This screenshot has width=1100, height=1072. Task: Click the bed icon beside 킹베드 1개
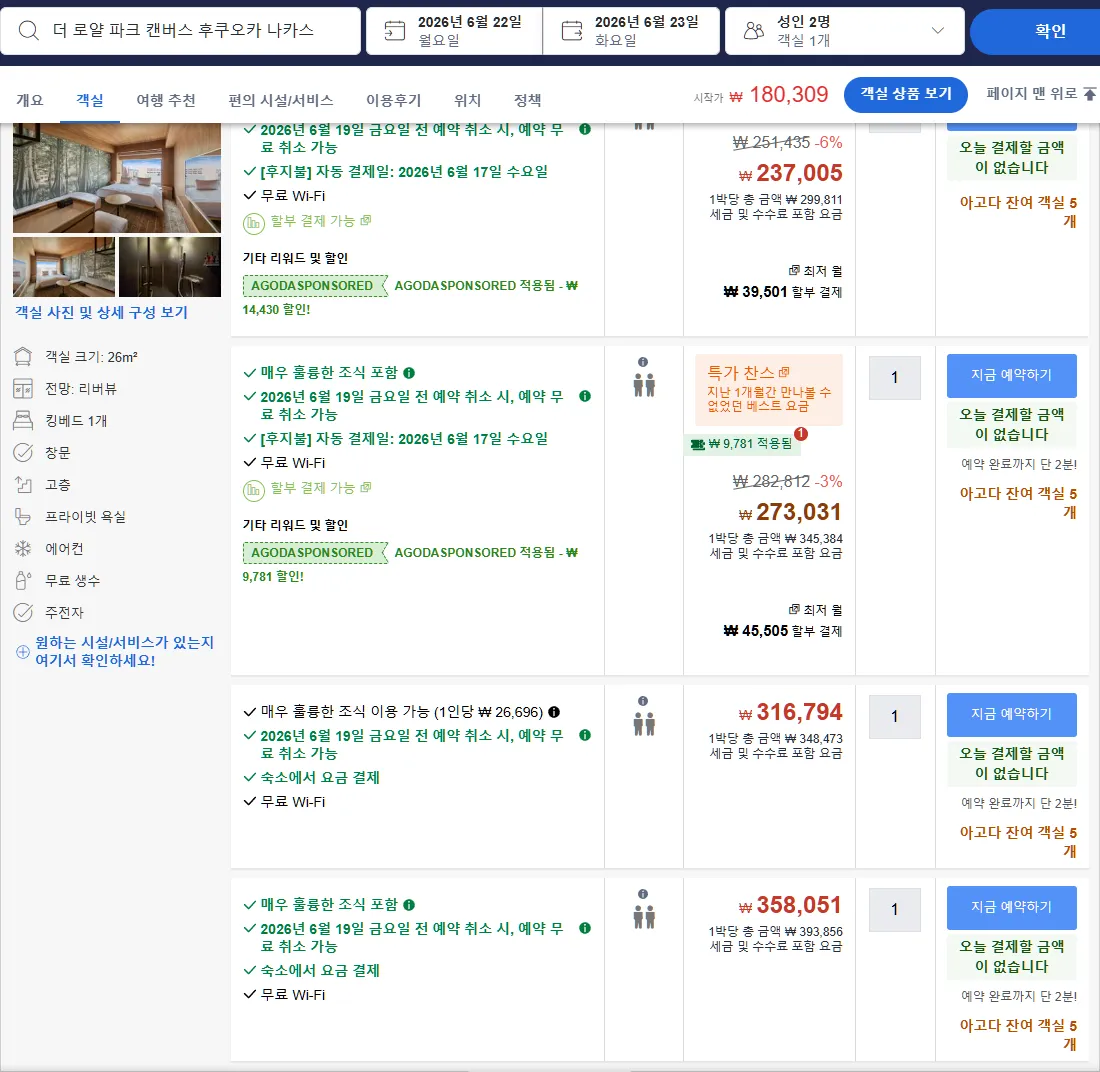pyautogui.click(x=23, y=421)
